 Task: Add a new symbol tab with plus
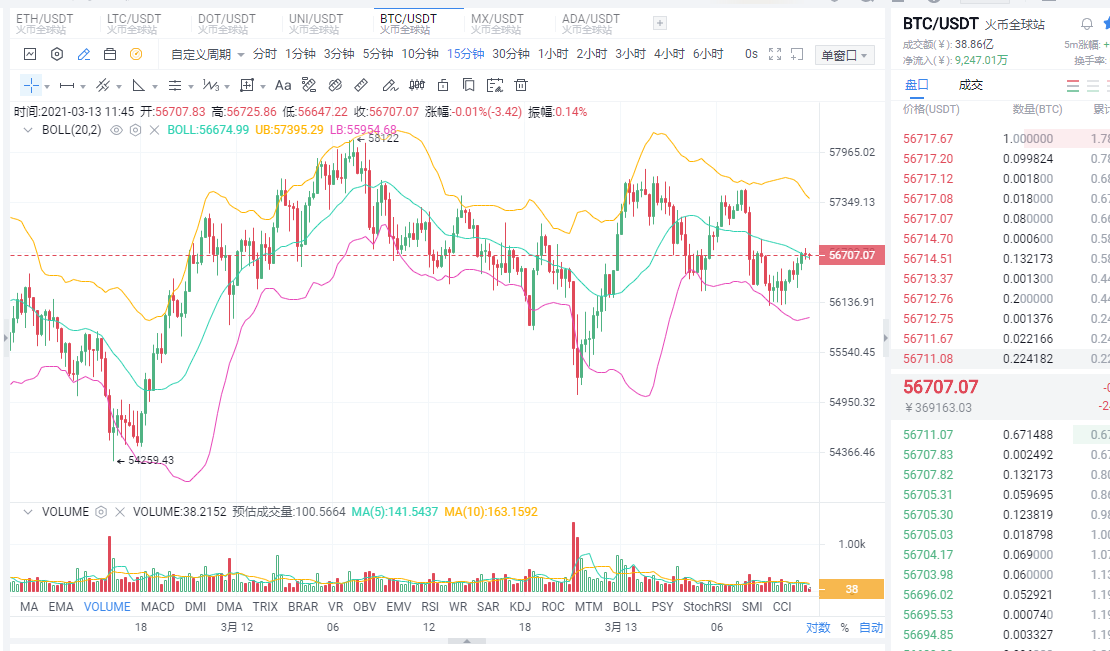pos(659,23)
